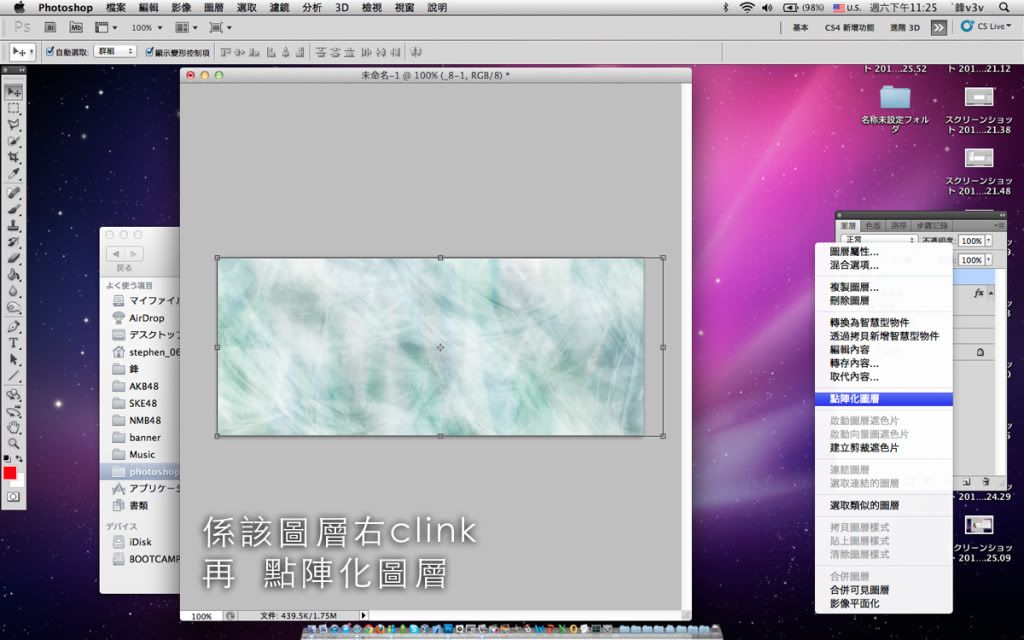
Task: Open Mini Bridge (Mb) button
Action: click(x=75, y=28)
